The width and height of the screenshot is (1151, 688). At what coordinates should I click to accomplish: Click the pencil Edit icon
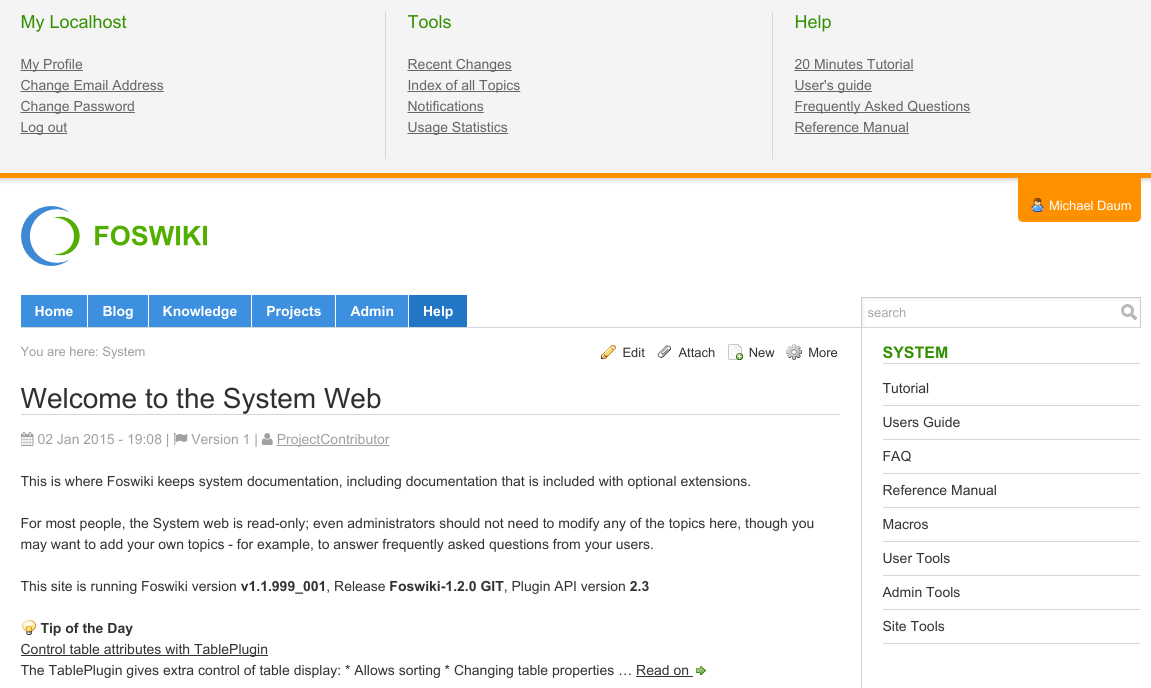(x=608, y=352)
